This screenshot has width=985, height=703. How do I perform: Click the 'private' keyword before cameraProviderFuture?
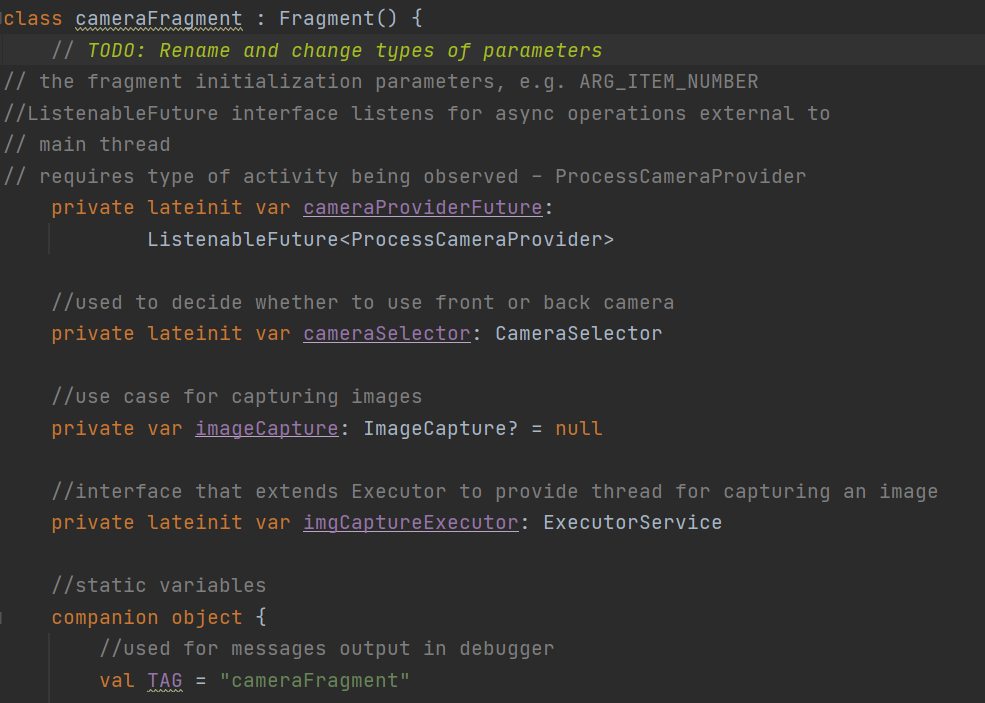[93, 208]
